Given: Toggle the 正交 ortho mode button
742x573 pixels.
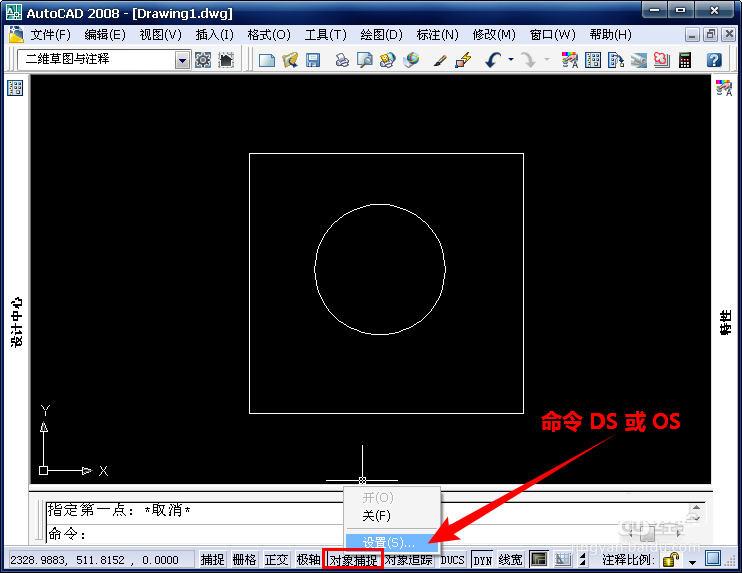Looking at the screenshot, I should (276, 560).
